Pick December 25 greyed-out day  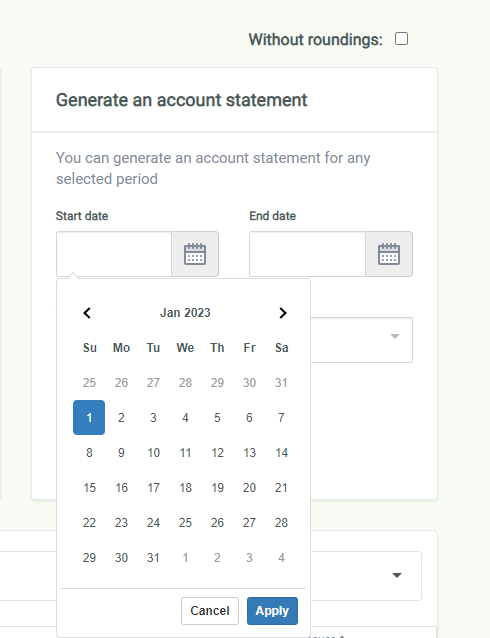pos(89,382)
